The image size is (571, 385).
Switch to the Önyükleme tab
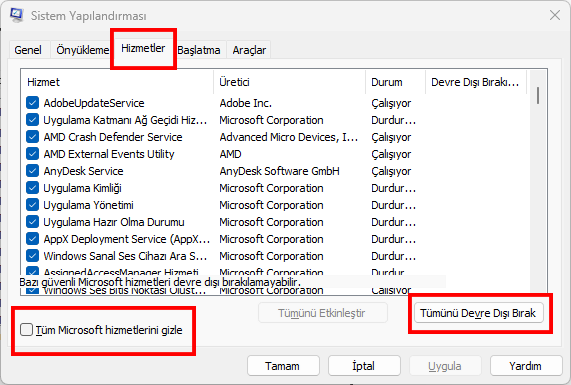pyautogui.click(x=82, y=50)
